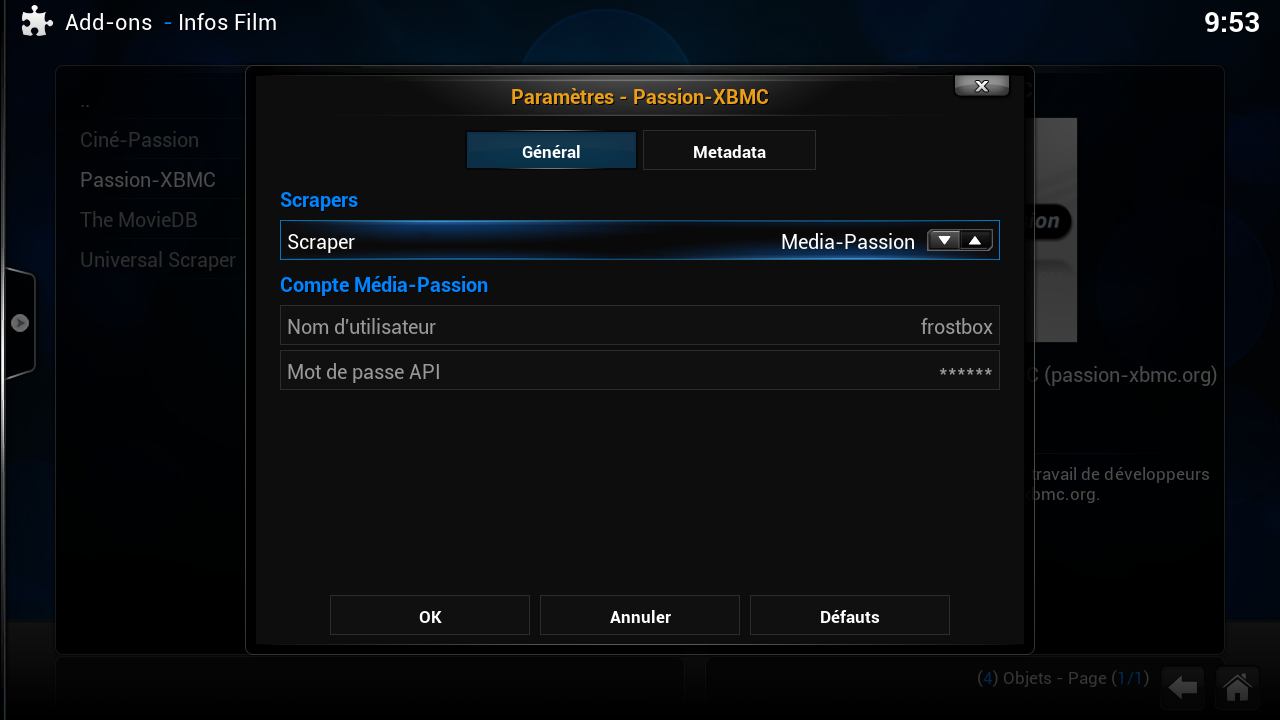Select previous scraper with down arrow
The width and height of the screenshot is (1280, 720).
pyautogui.click(x=944, y=240)
